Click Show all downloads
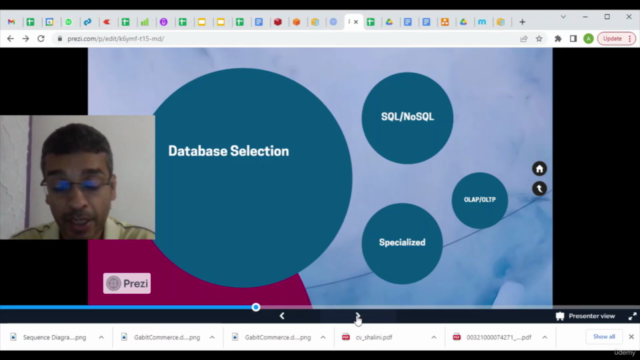Screen dimensions: 640x360 pos(604,337)
